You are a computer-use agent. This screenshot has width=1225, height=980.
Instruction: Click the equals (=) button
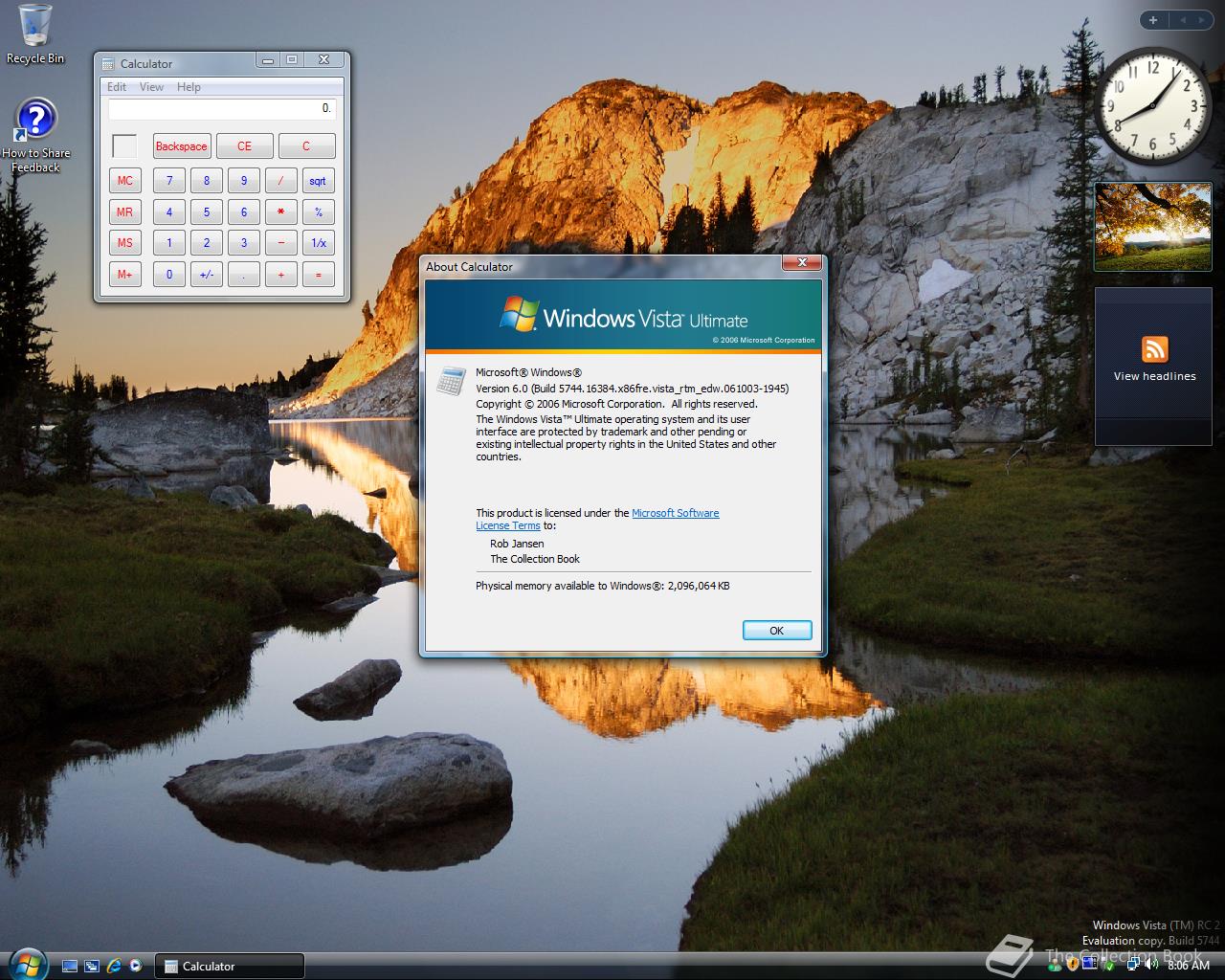(x=318, y=275)
